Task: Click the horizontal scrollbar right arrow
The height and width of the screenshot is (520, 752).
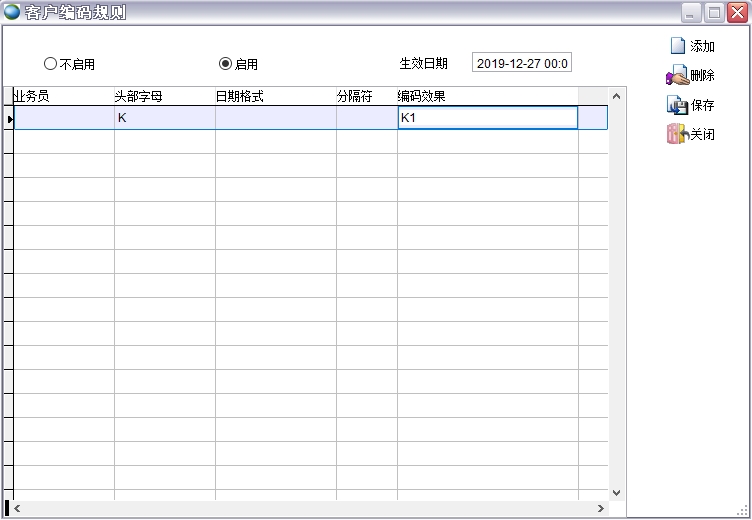Action: [600, 509]
